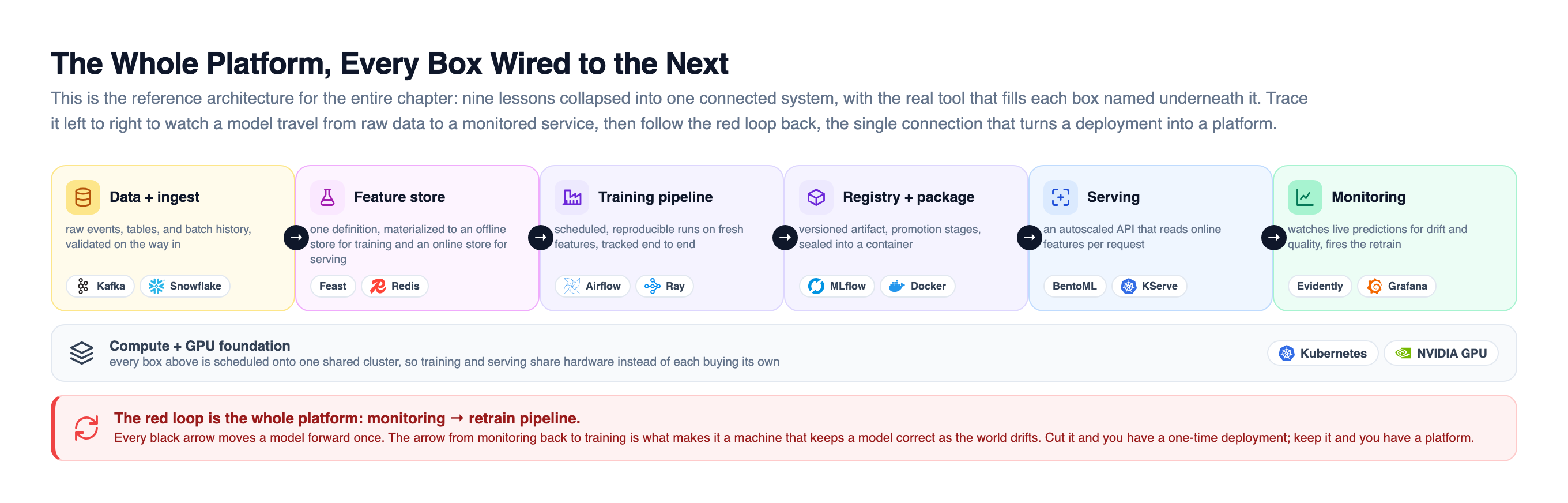This screenshot has height=503, width=1568.
Task: Choose the MLflow tool chip
Action: coord(837,286)
